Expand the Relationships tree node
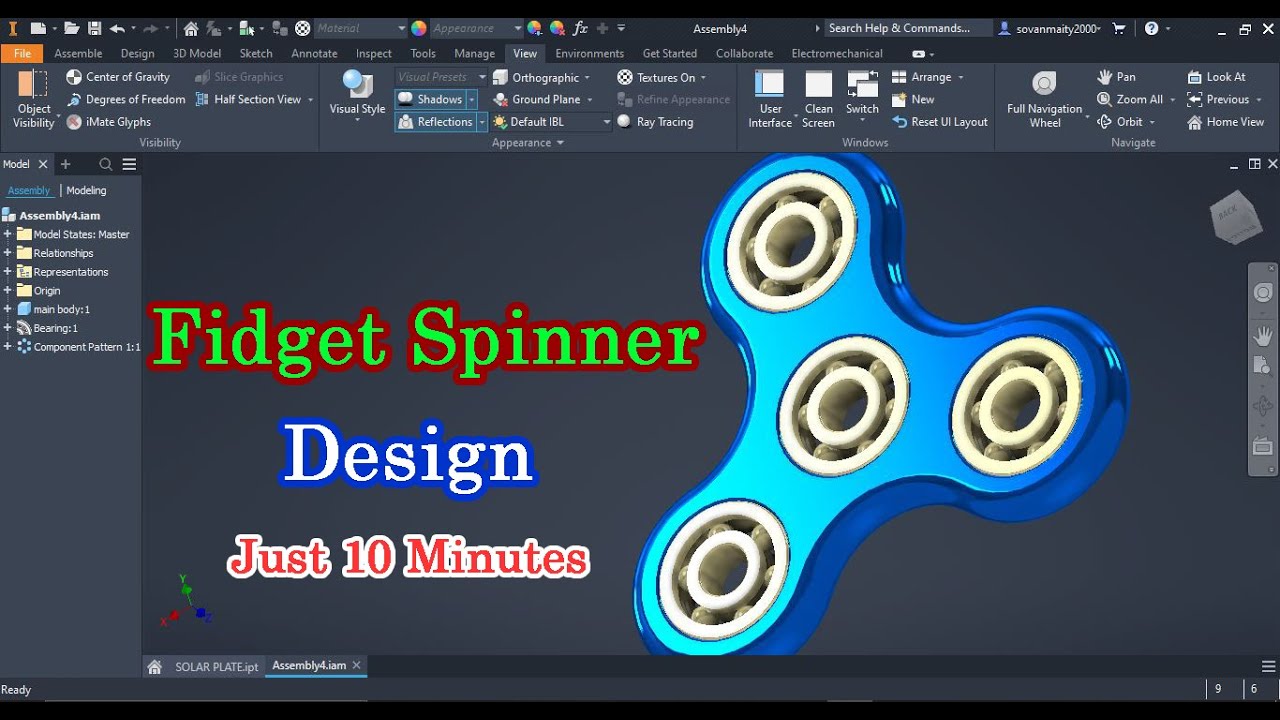The image size is (1280, 720). click(7, 253)
